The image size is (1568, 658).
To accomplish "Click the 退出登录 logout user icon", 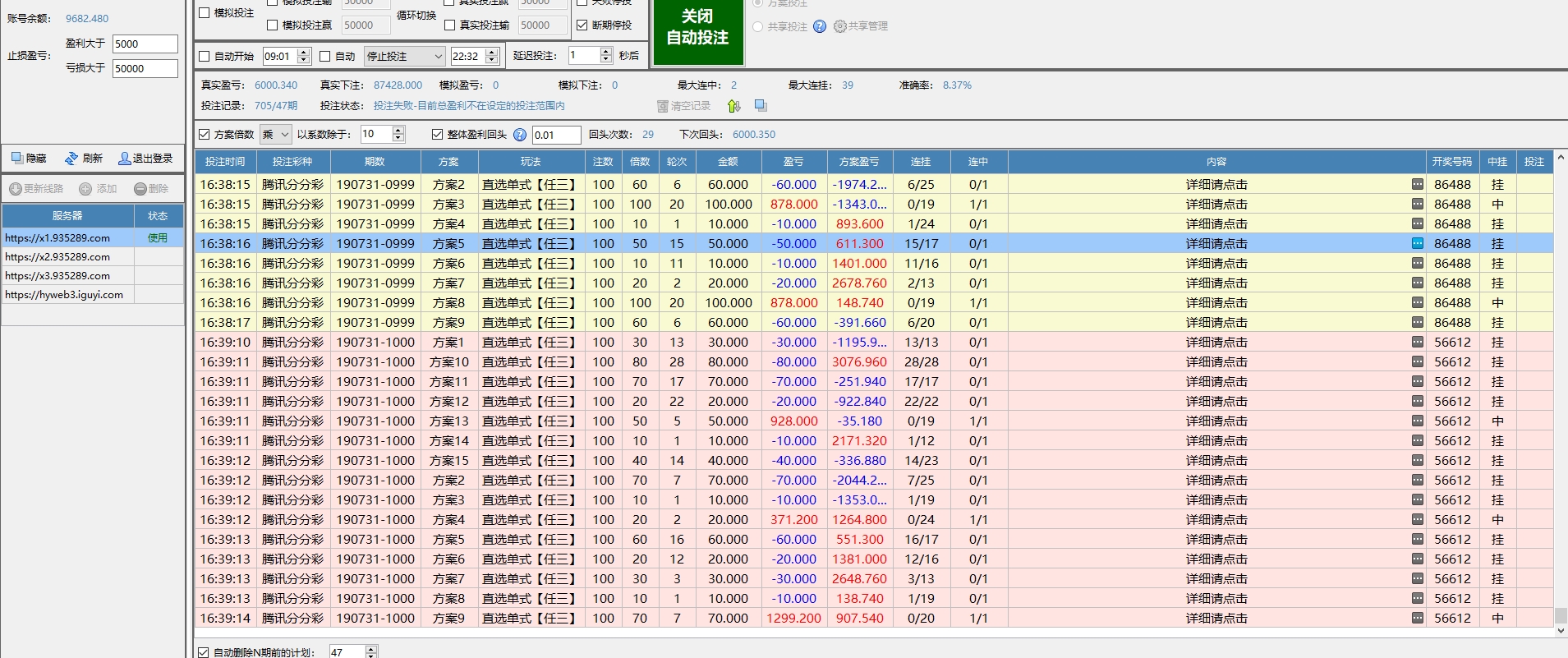I will click(145, 158).
